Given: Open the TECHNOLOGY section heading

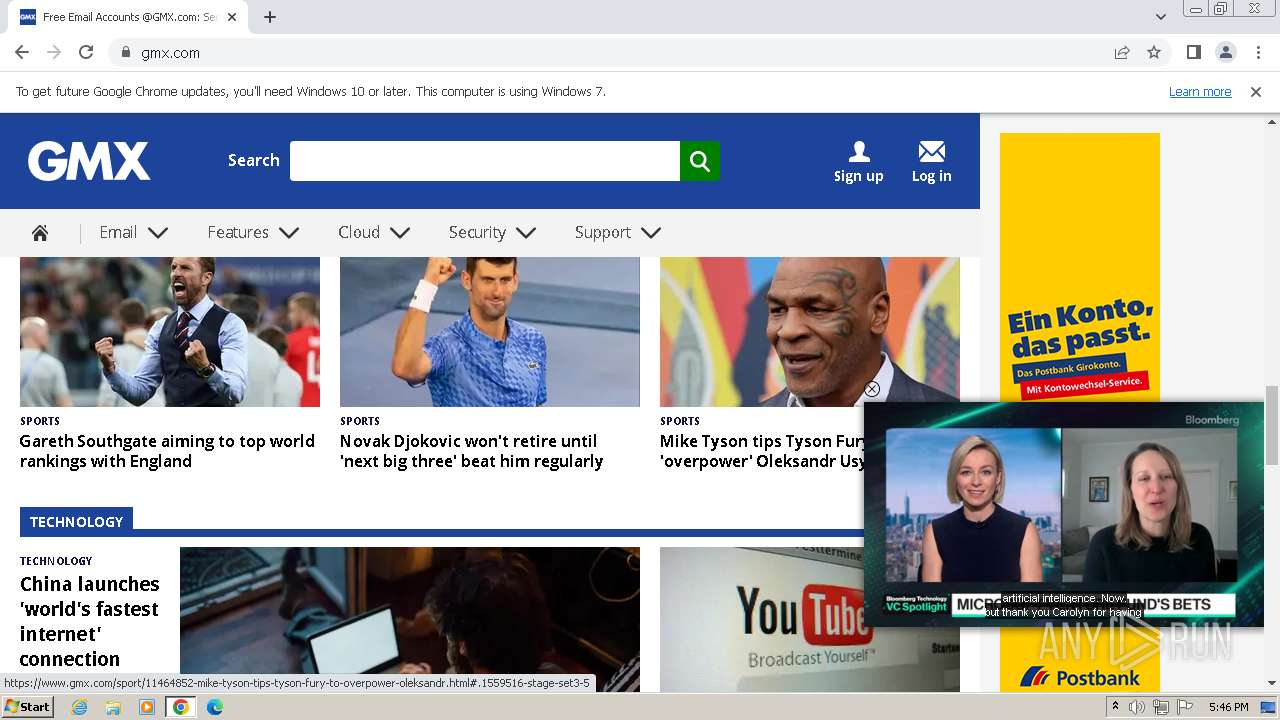Looking at the screenshot, I should tap(76, 522).
